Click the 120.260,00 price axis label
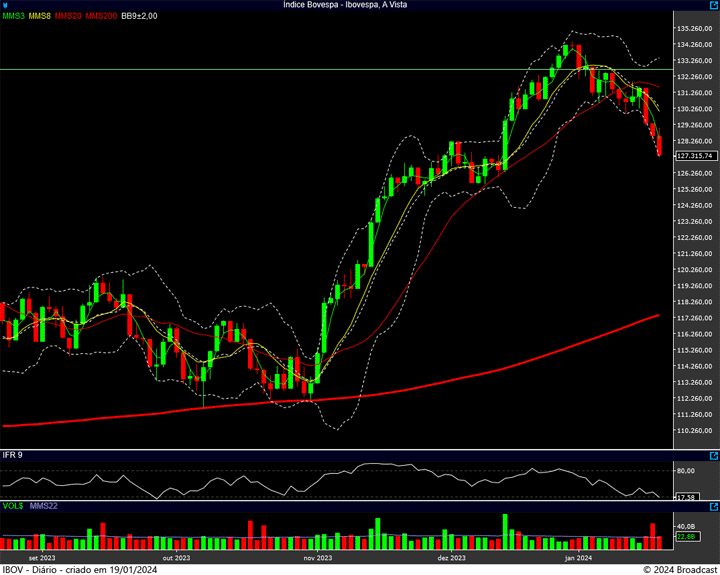The height and width of the screenshot is (575, 720). 696,270
